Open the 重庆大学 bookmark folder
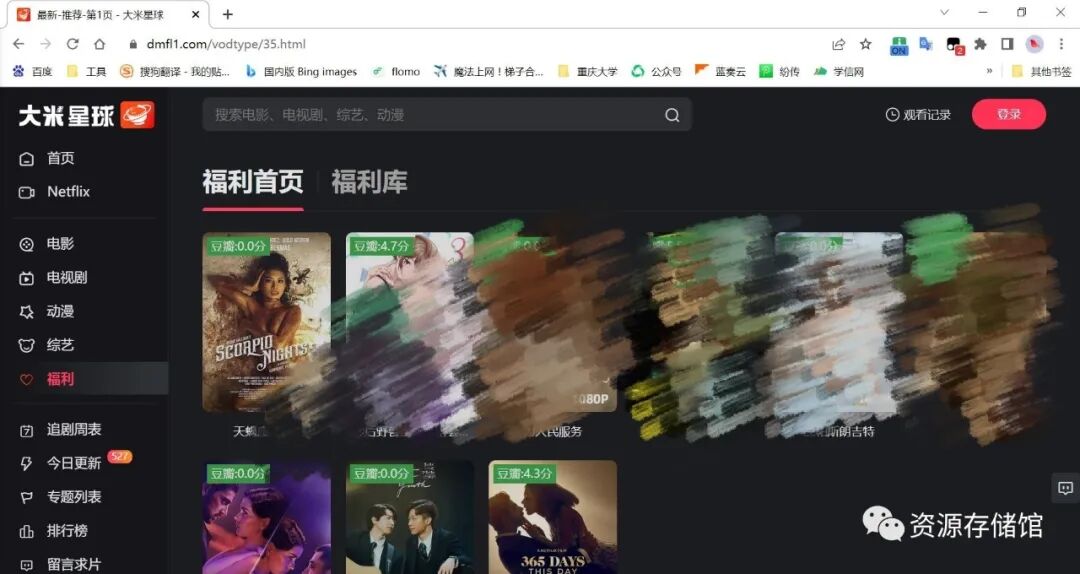 pos(588,71)
